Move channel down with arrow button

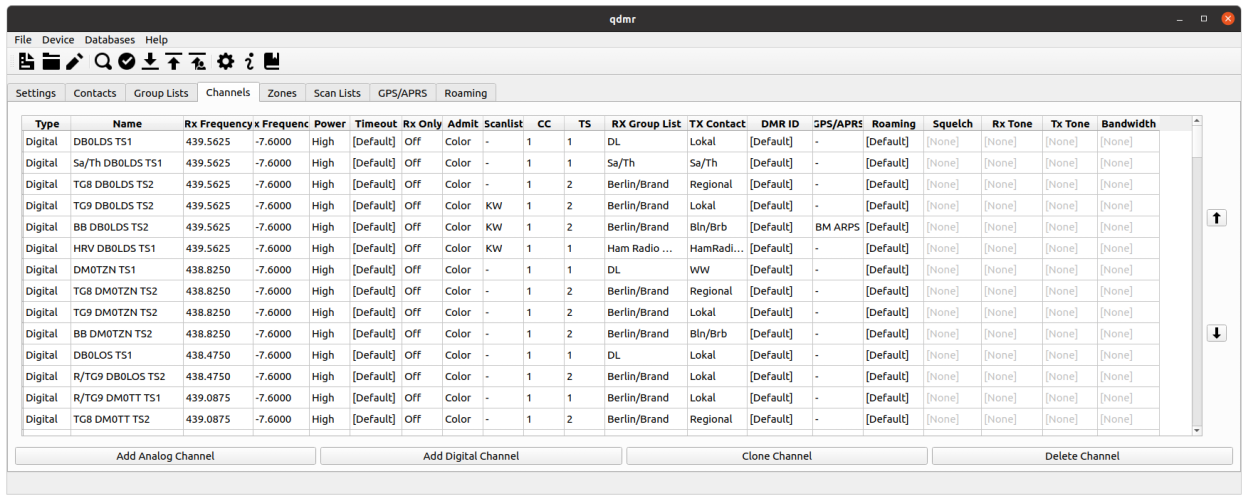coord(1216,333)
